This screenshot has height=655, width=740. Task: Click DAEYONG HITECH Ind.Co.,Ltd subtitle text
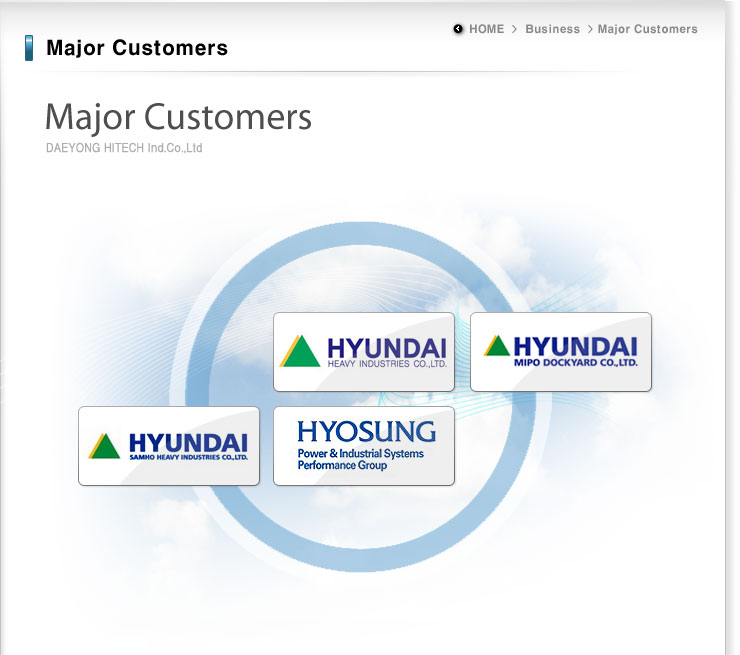coord(124,148)
